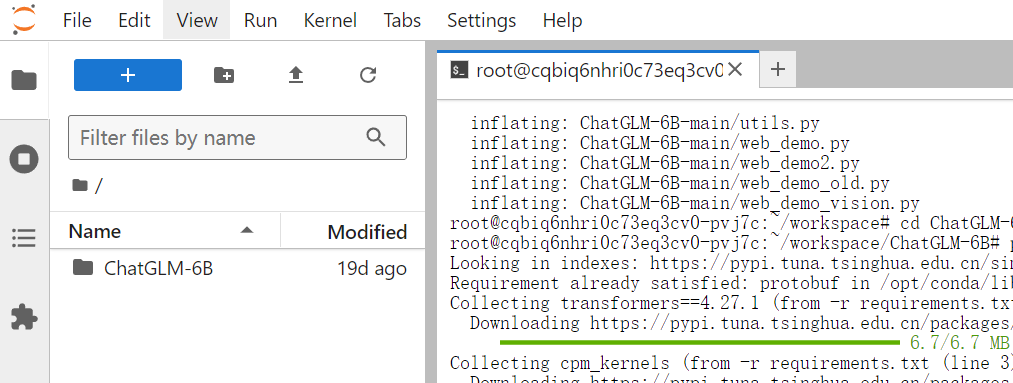Open the Settings menu
The width and height of the screenshot is (1013, 383).
pos(481,20)
